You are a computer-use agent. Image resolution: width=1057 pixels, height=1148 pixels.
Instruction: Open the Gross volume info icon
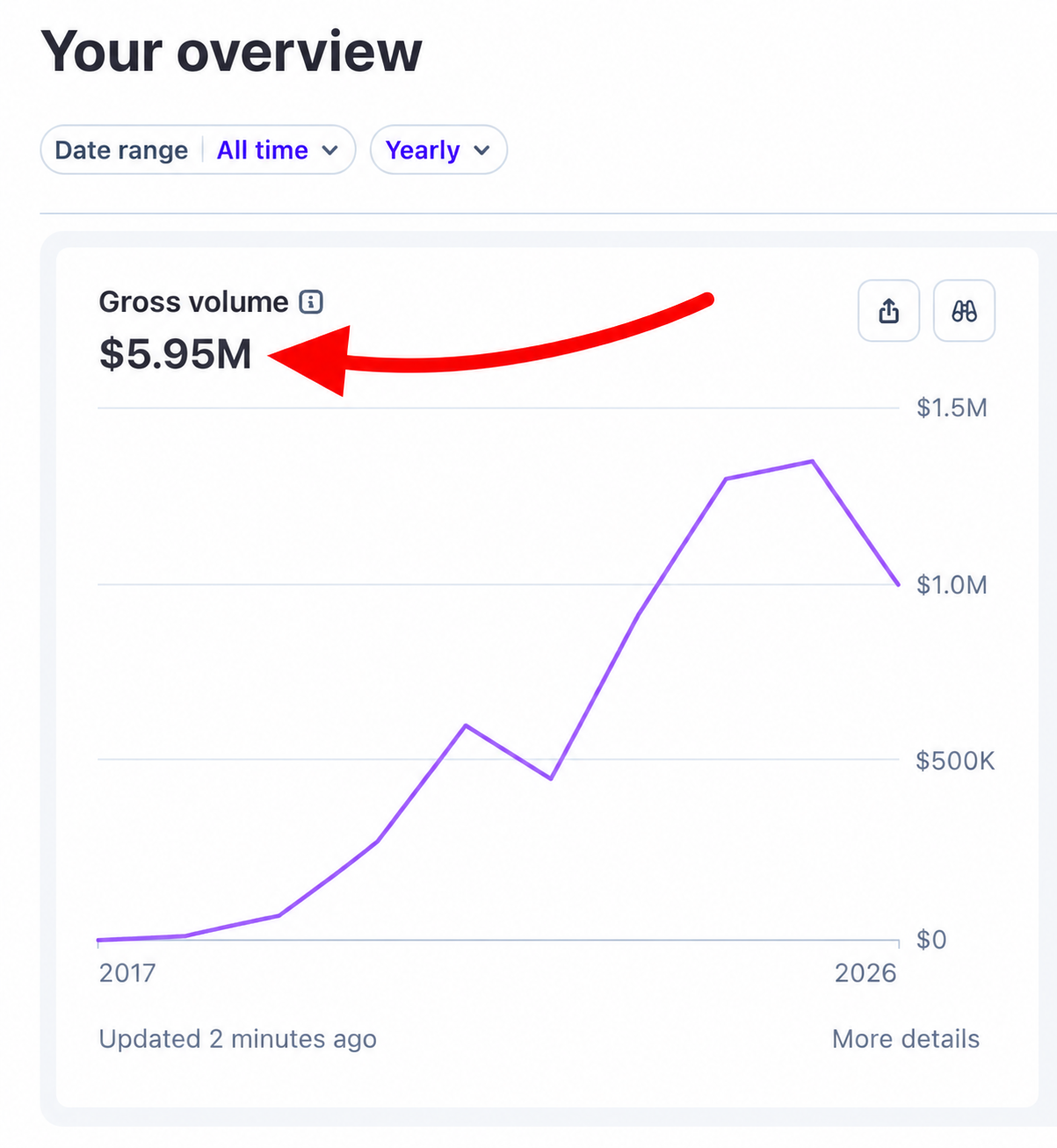point(311,302)
